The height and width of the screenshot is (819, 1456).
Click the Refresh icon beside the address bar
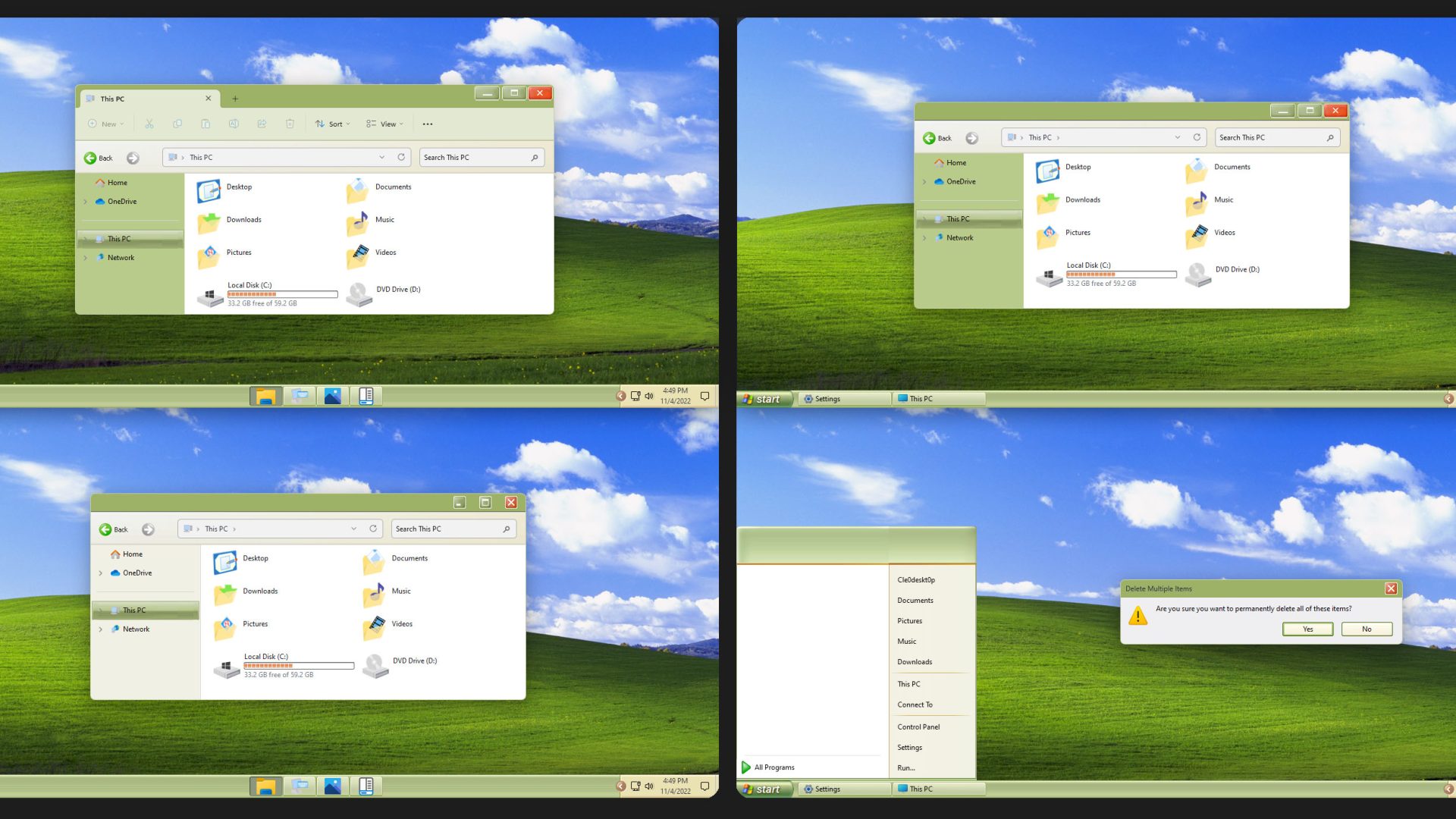click(x=401, y=157)
